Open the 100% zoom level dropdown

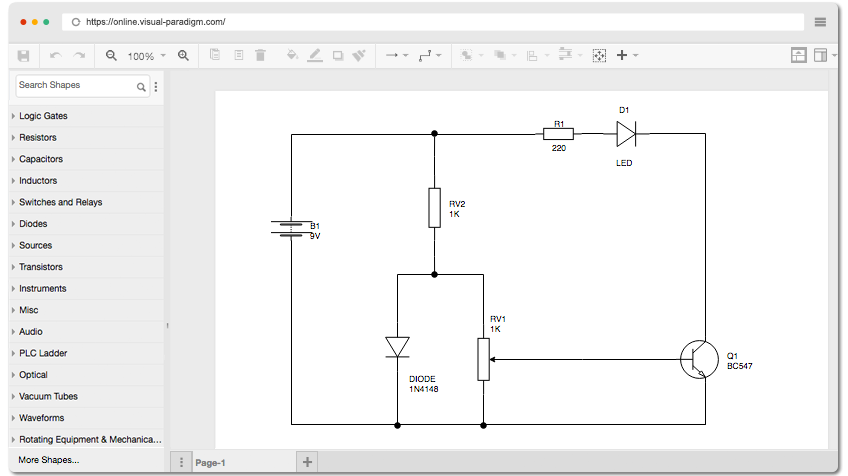[x=147, y=56]
